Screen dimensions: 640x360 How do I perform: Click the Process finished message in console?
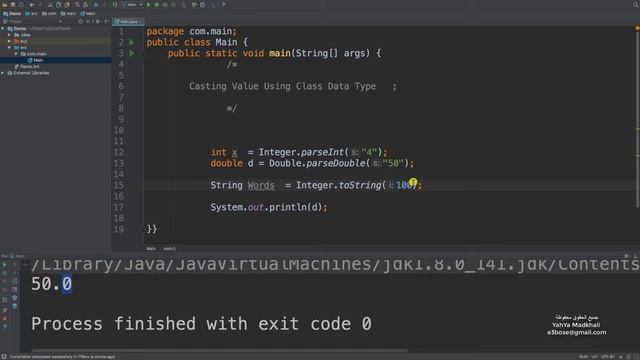[201, 324]
